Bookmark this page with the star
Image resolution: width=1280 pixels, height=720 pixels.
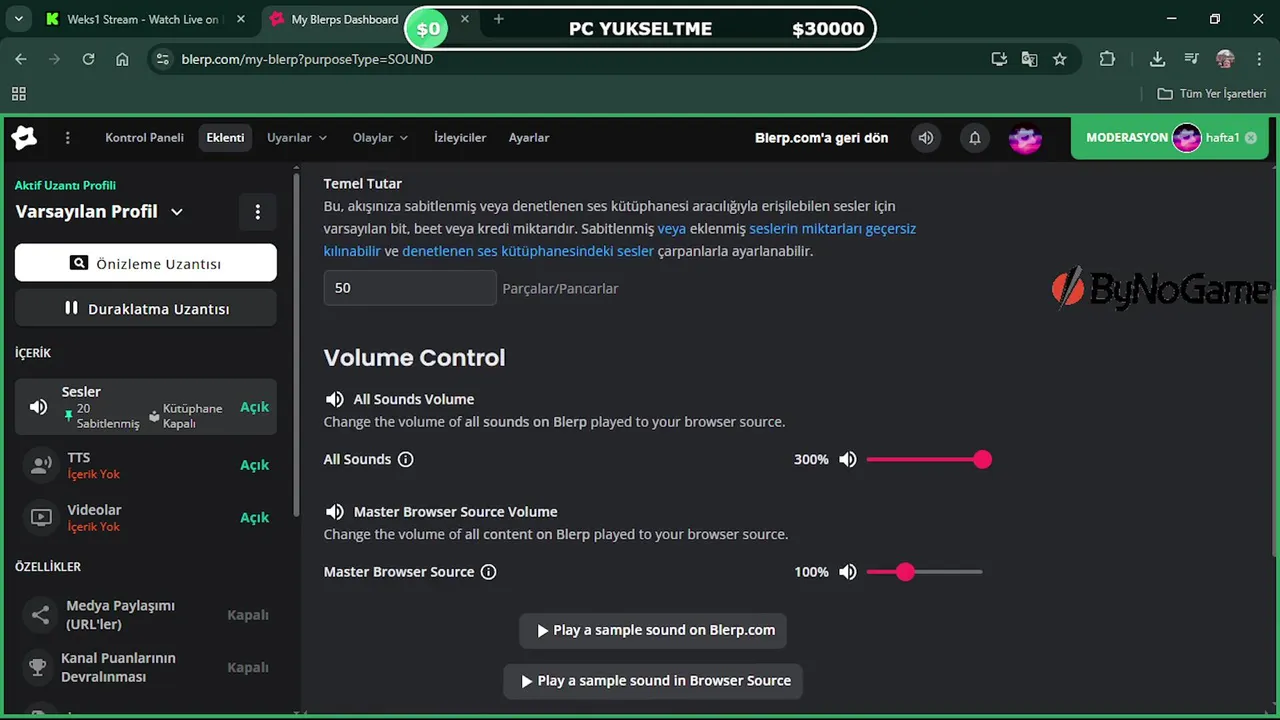(x=1060, y=59)
